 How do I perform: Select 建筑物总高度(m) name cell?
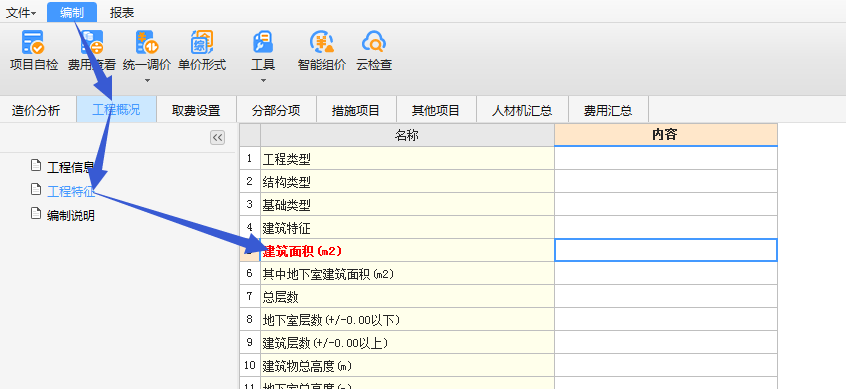(x=407, y=366)
